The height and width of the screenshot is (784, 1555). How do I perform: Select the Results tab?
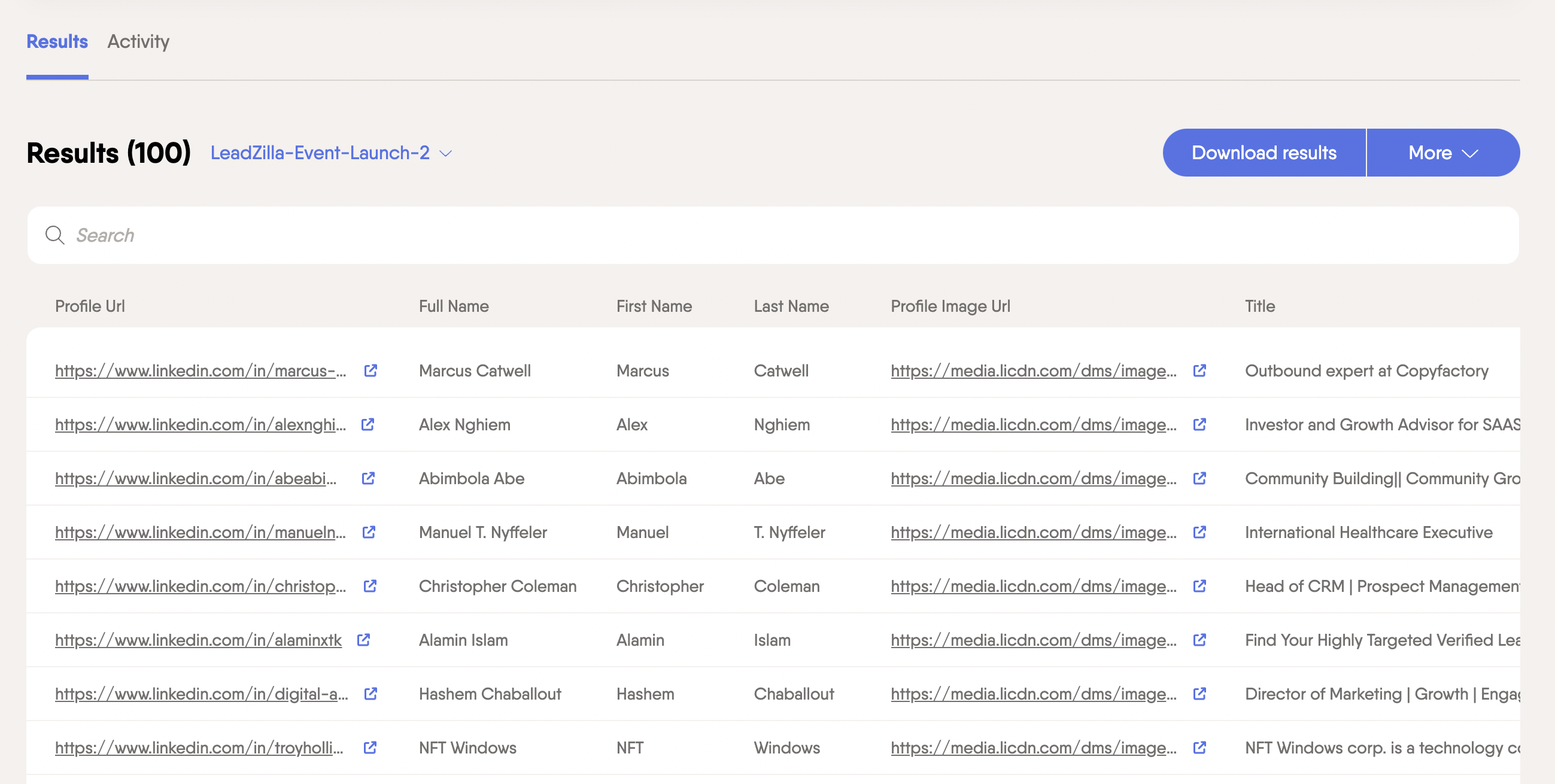[x=57, y=41]
